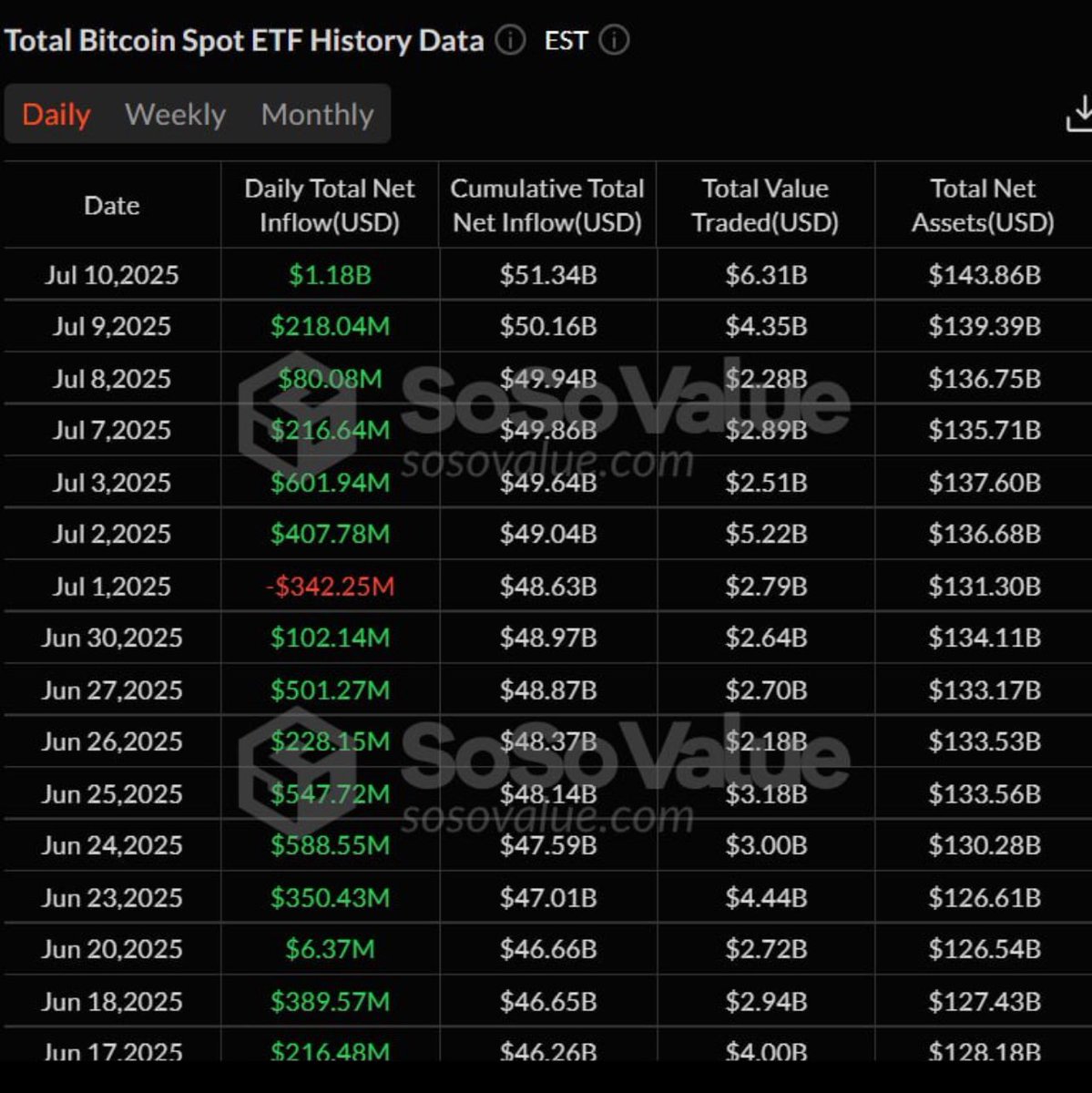Select the Date column header
This screenshot has height=1093, width=1092.
(112, 206)
